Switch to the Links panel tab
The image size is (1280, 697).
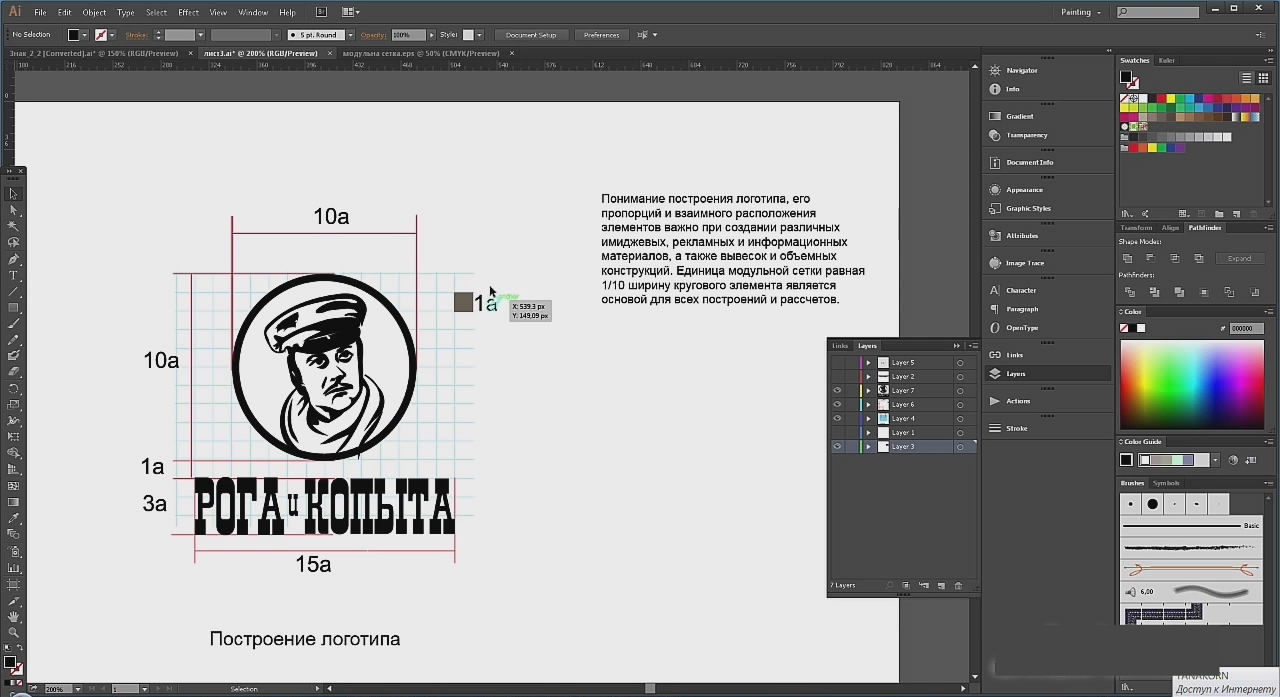pos(840,346)
